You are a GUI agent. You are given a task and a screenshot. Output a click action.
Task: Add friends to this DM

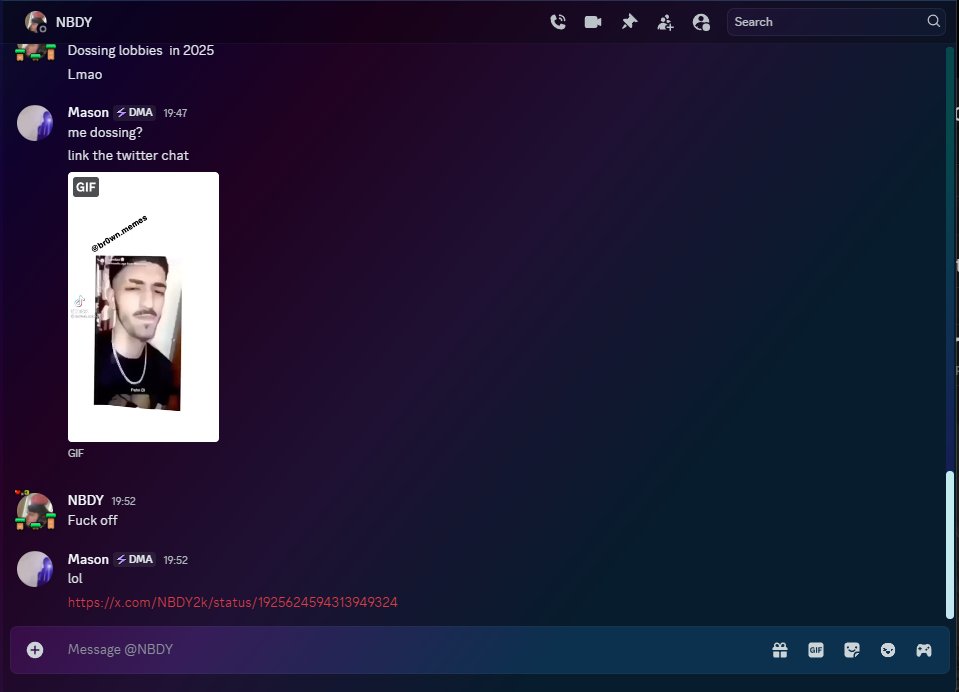665,21
